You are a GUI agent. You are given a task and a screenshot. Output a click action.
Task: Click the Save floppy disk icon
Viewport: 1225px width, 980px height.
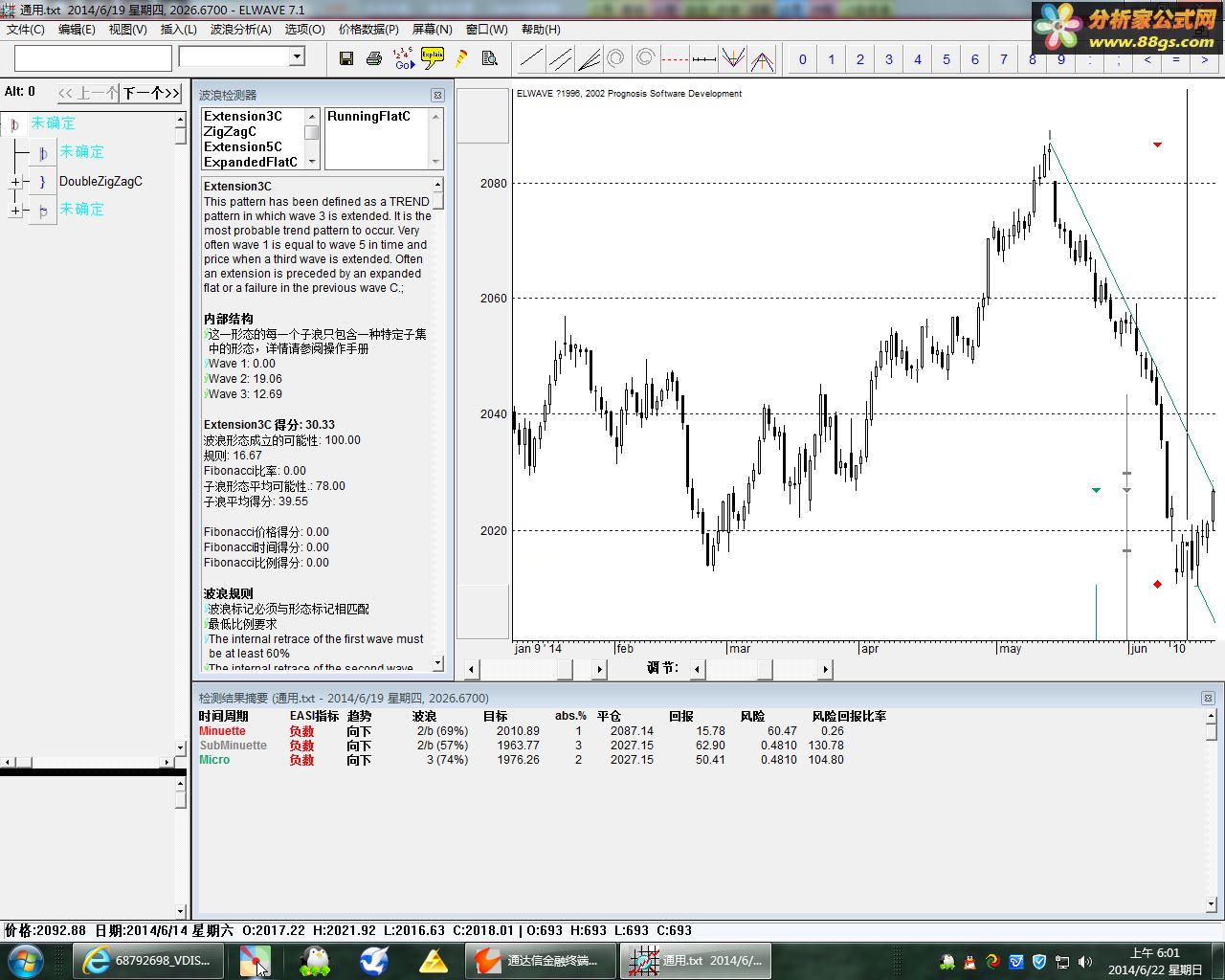click(x=346, y=58)
